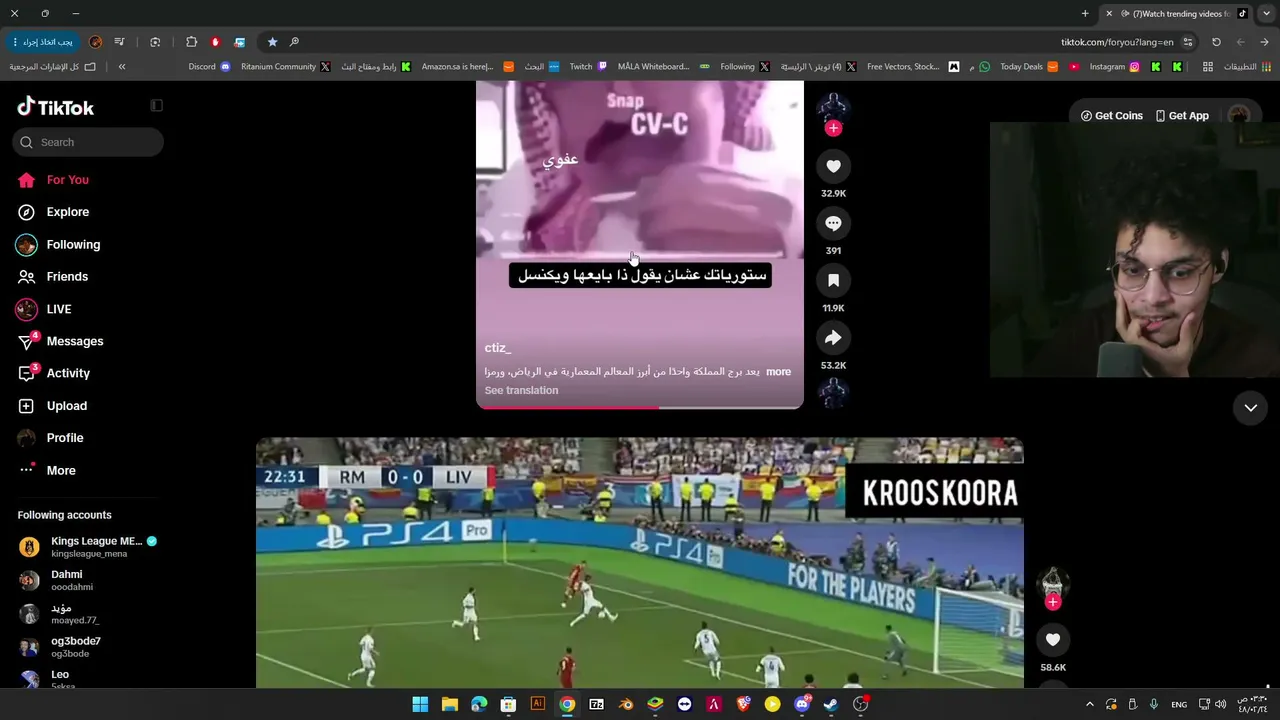Screen dimensions: 1280x720
Task: Open Steam from the taskbar
Action: 831,704
